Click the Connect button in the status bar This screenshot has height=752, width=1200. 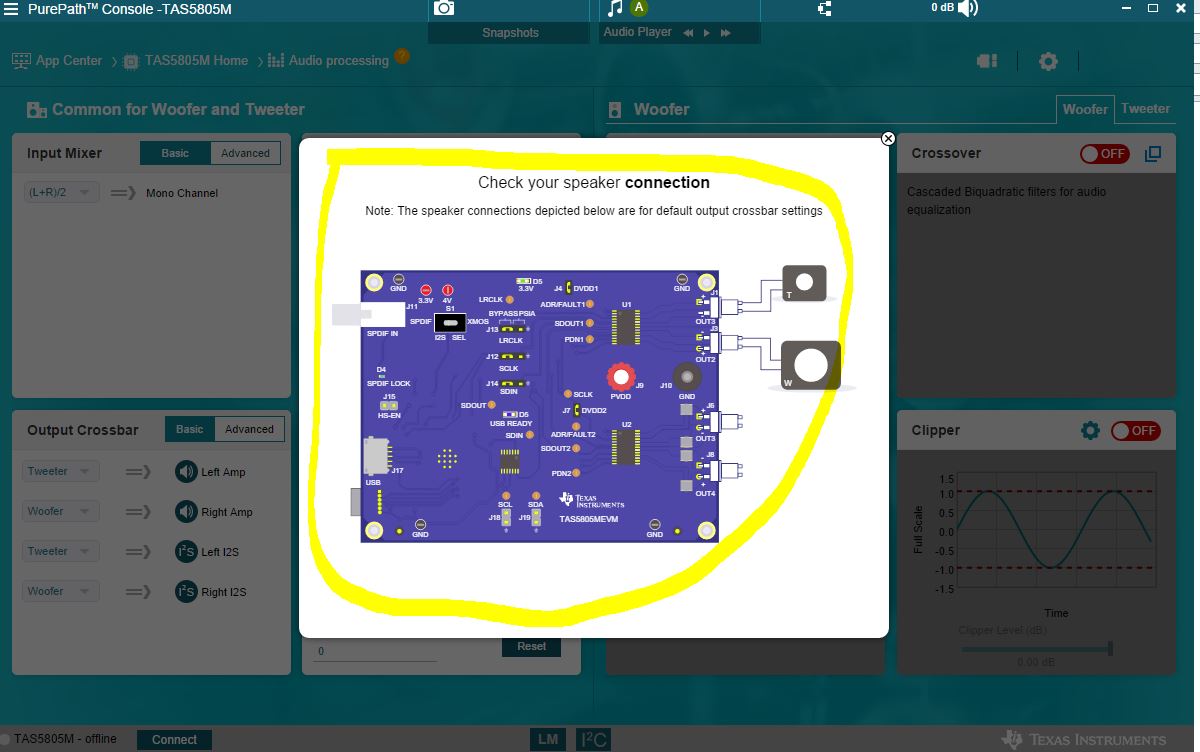[175, 740]
